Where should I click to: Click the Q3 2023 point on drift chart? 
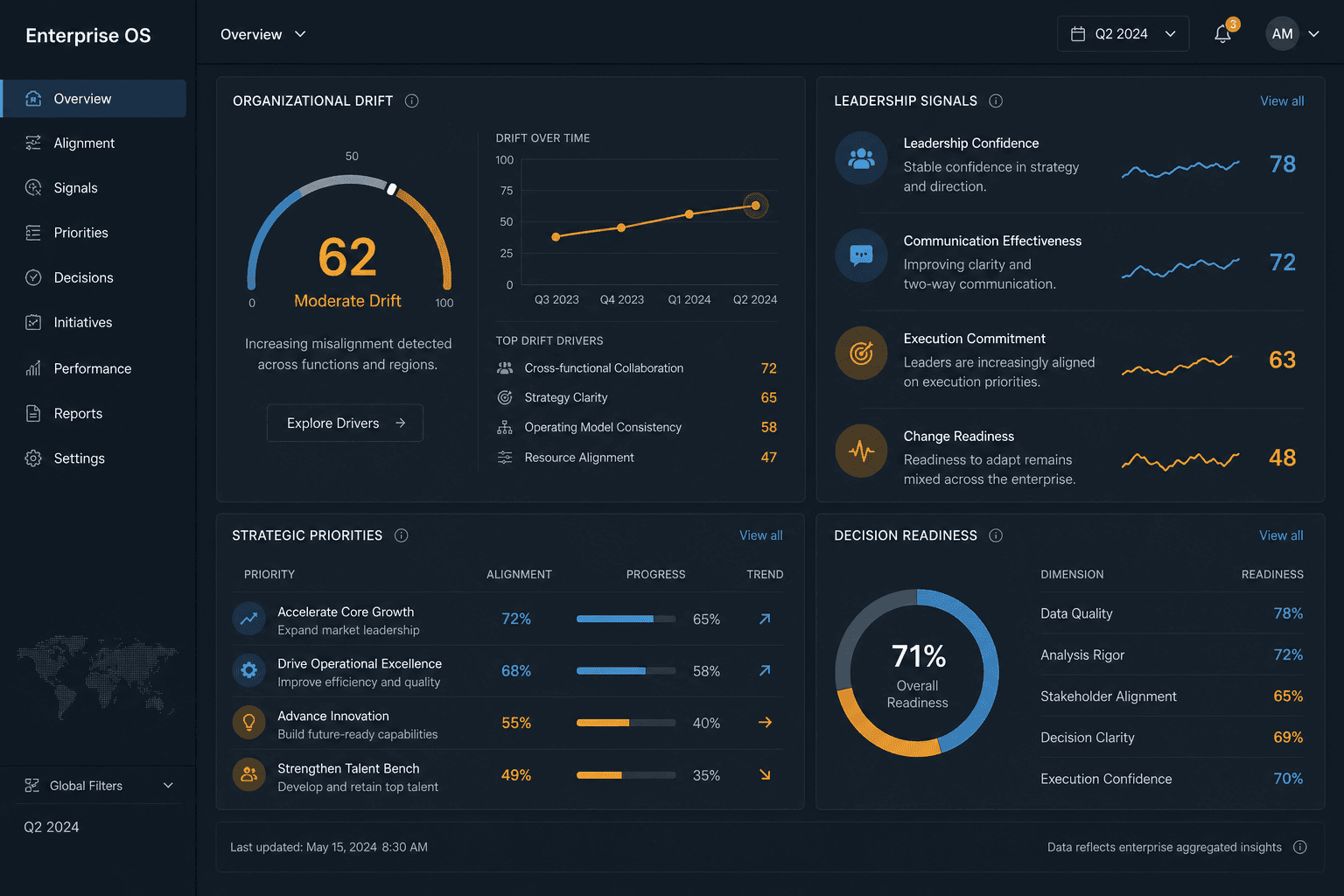click(556, 237)
